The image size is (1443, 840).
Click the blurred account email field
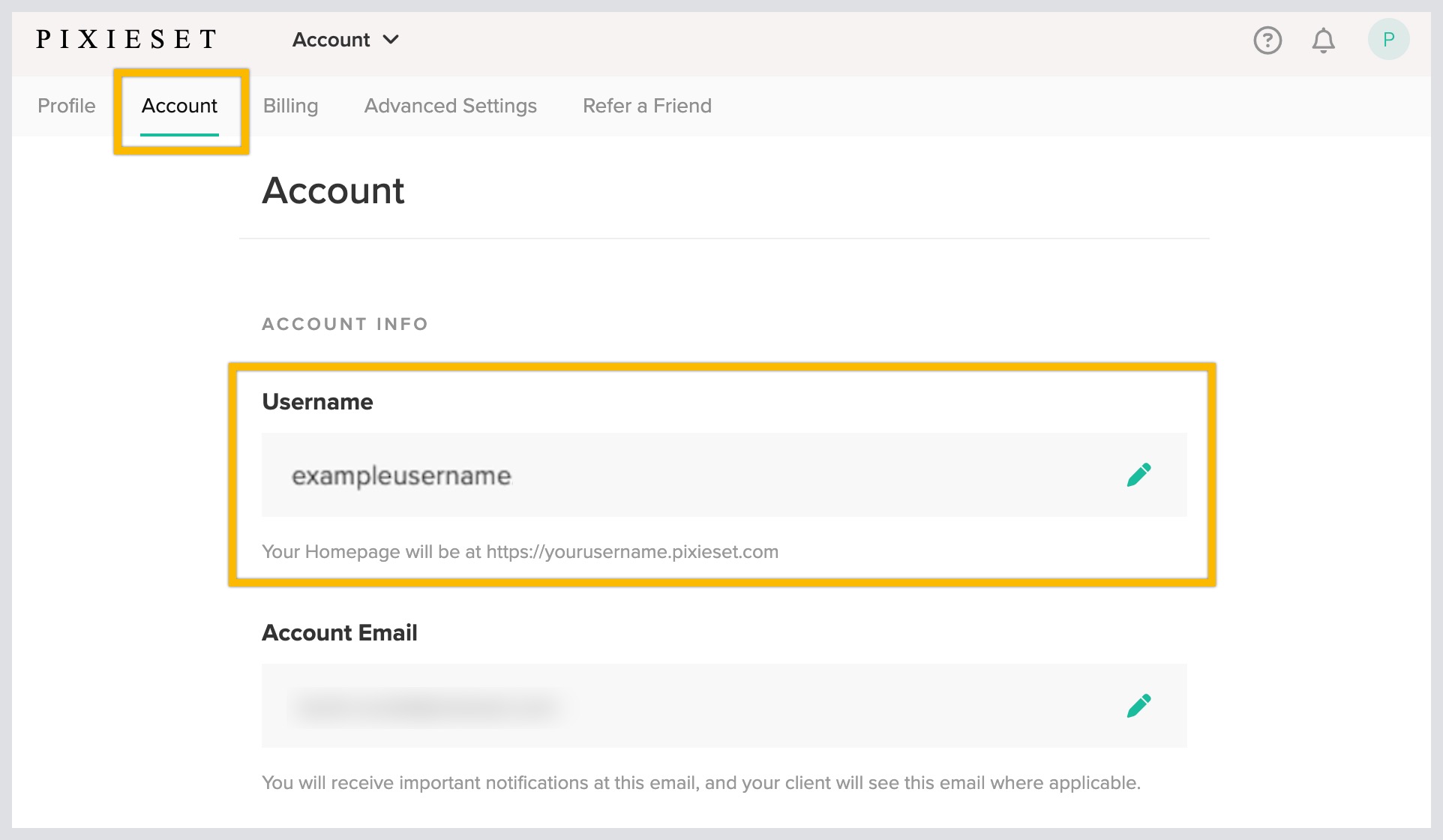(x=724, y=706)
